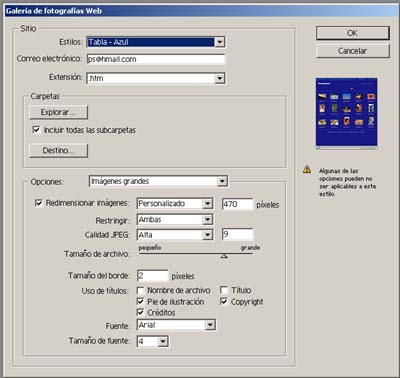Enable the Título checkbox
Screen dimensions: 400x378
[224, 290]
